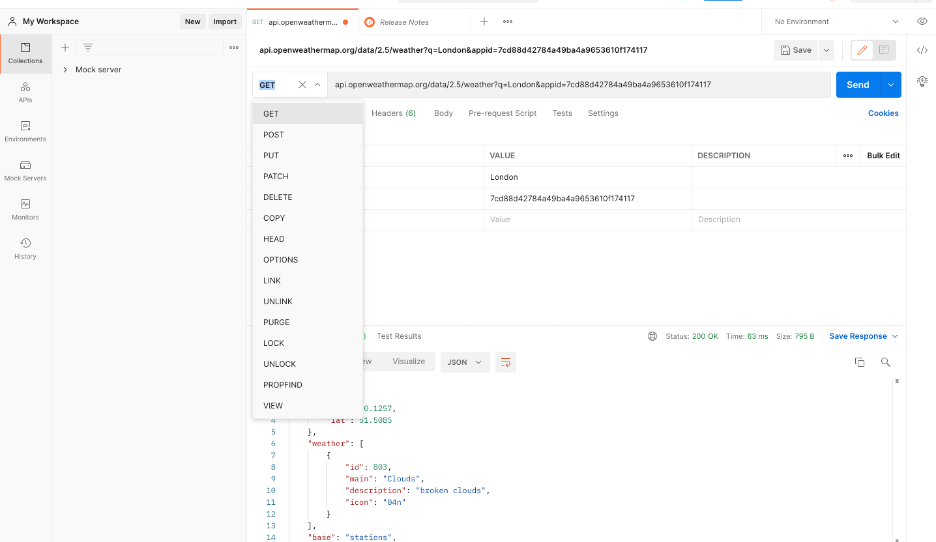This screenshot has width=936, height=542.
Task: Select PUT from the method list
Action: click(307, 155)
